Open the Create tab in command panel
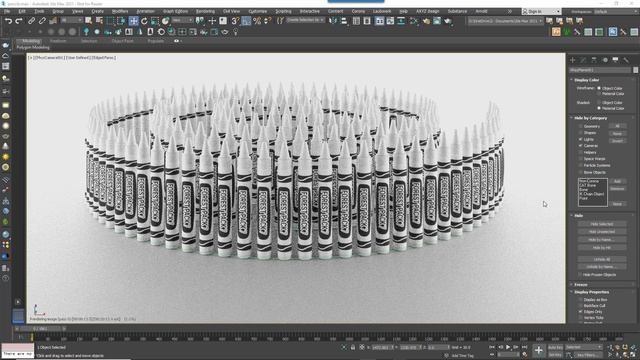The height and width of the screenshot is (360, 640). click(573, 60)
